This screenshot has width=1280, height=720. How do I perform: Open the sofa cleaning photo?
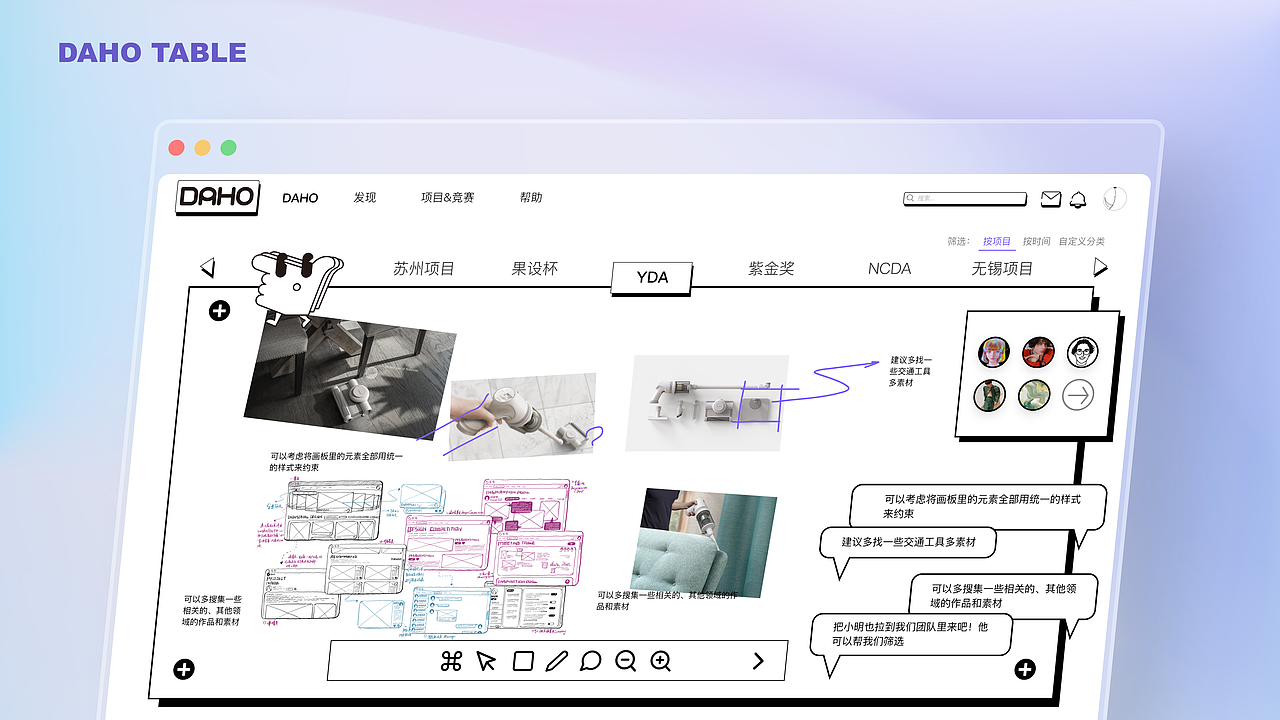tap(704, 543)
